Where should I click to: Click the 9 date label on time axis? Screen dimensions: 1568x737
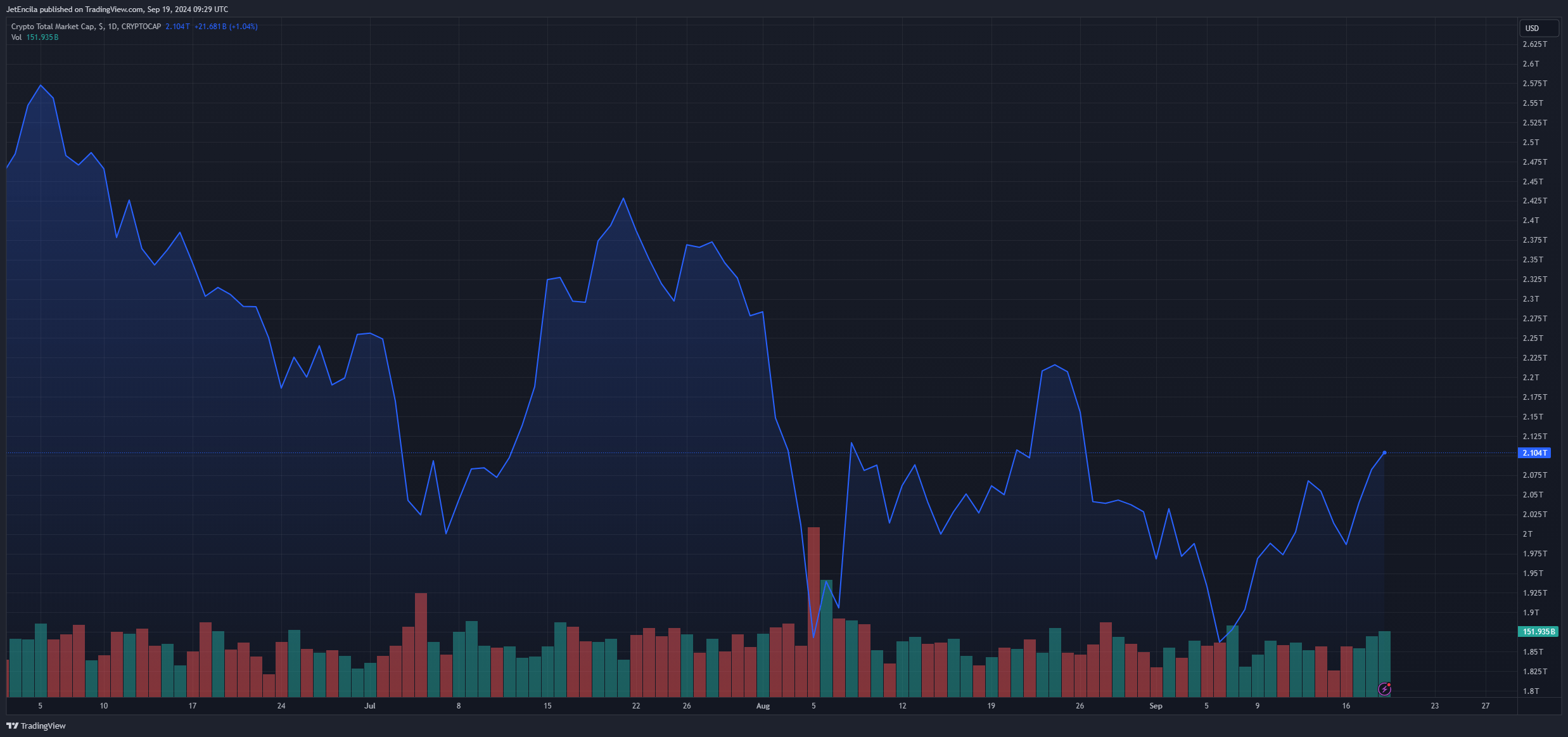coord(1258,706)
